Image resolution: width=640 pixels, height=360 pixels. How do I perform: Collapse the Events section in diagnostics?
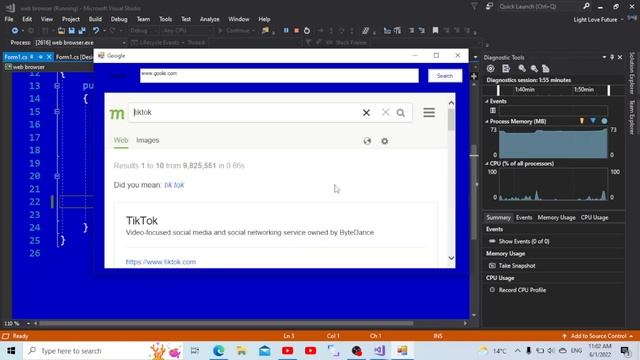pos(487,101)
